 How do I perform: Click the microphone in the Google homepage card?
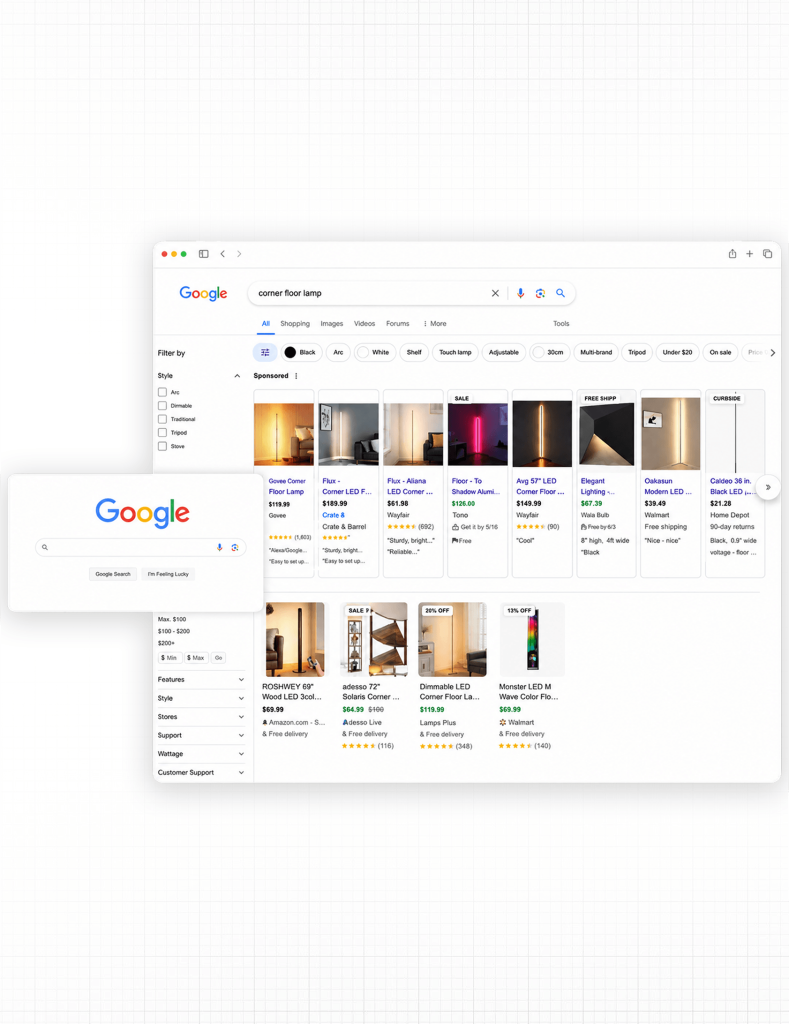pos(219,547)
